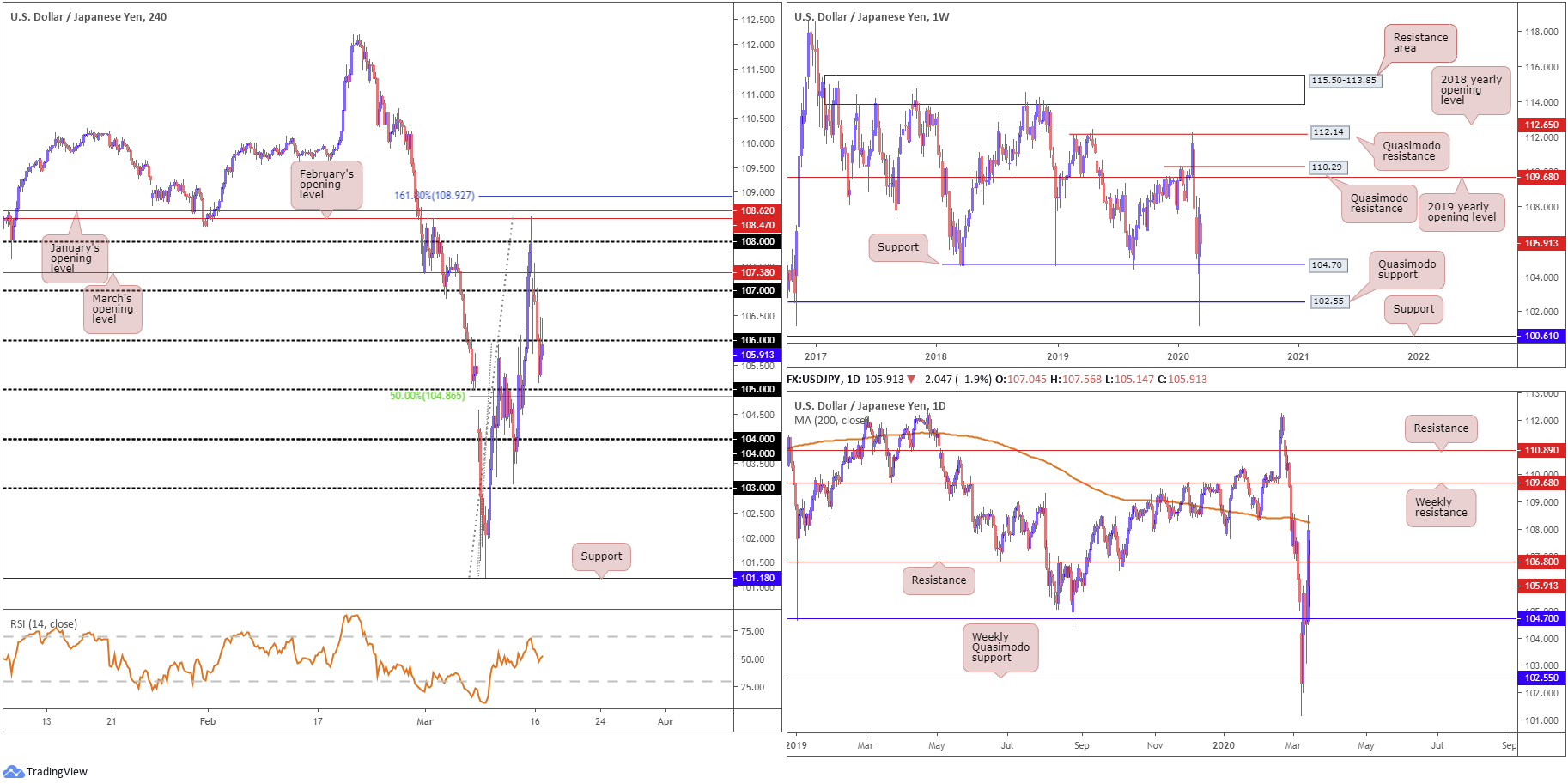Click Quasimodo resistance callout beside 112.14
Viewport: 1568px width, 784px height.
tap(1411, 151)
